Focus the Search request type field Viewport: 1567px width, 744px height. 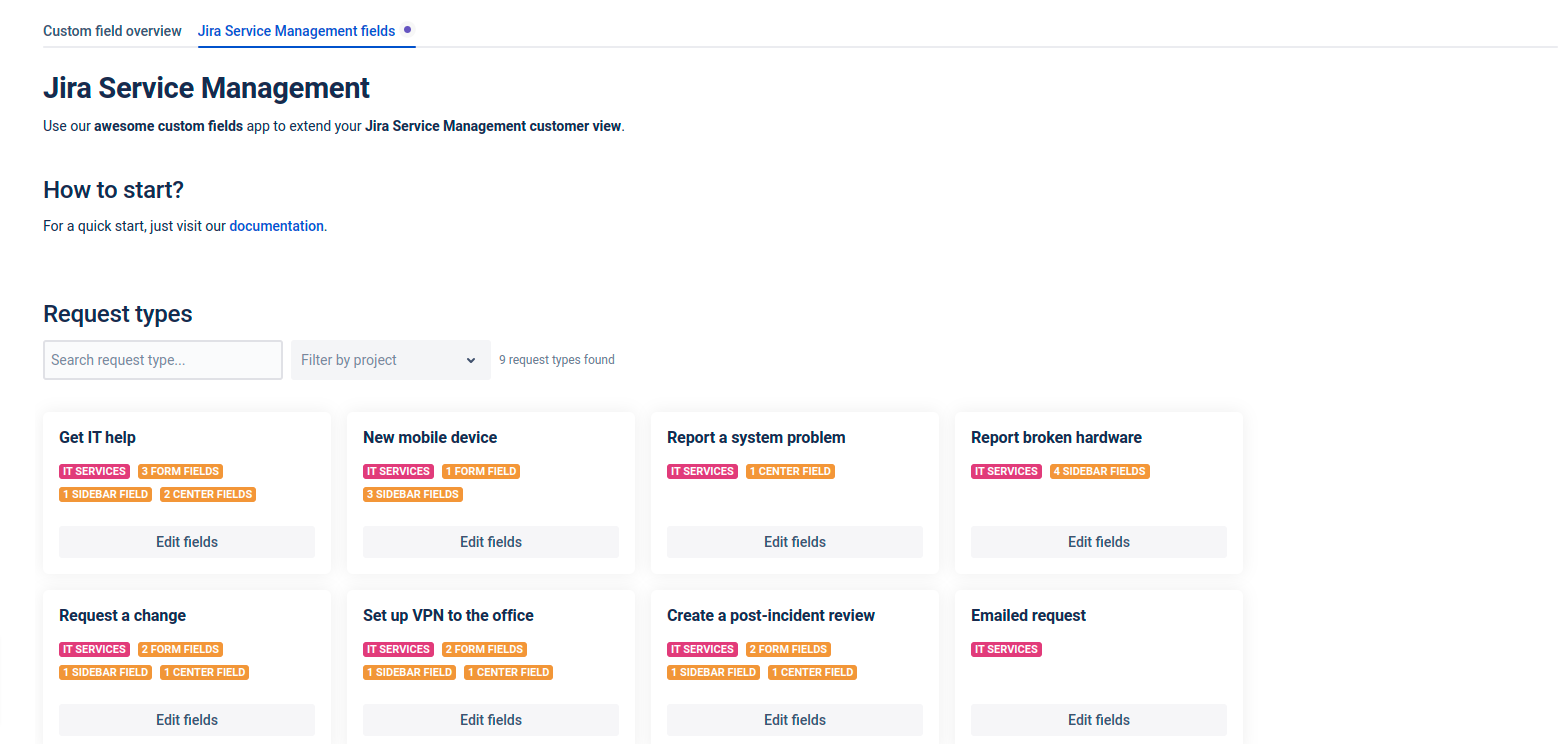tap(163, 360)
